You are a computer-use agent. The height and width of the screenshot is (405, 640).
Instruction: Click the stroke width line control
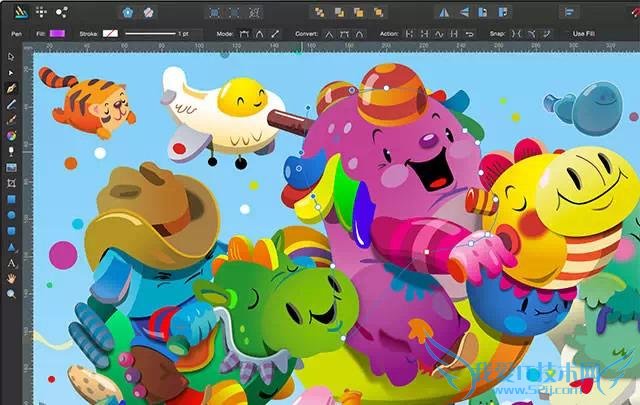point(150,33)
